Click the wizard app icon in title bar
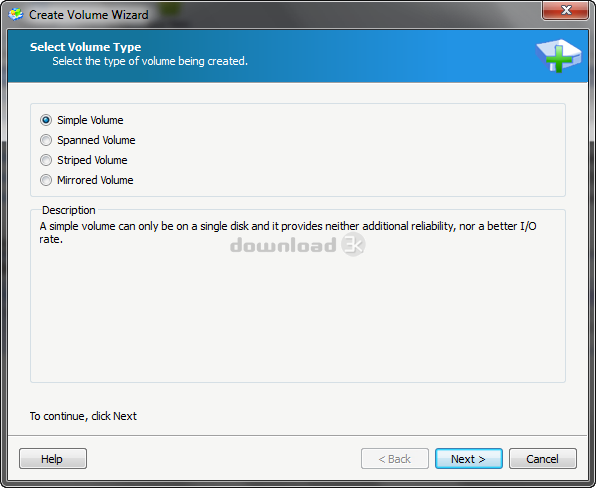596x488 pixels. (16, 14)
